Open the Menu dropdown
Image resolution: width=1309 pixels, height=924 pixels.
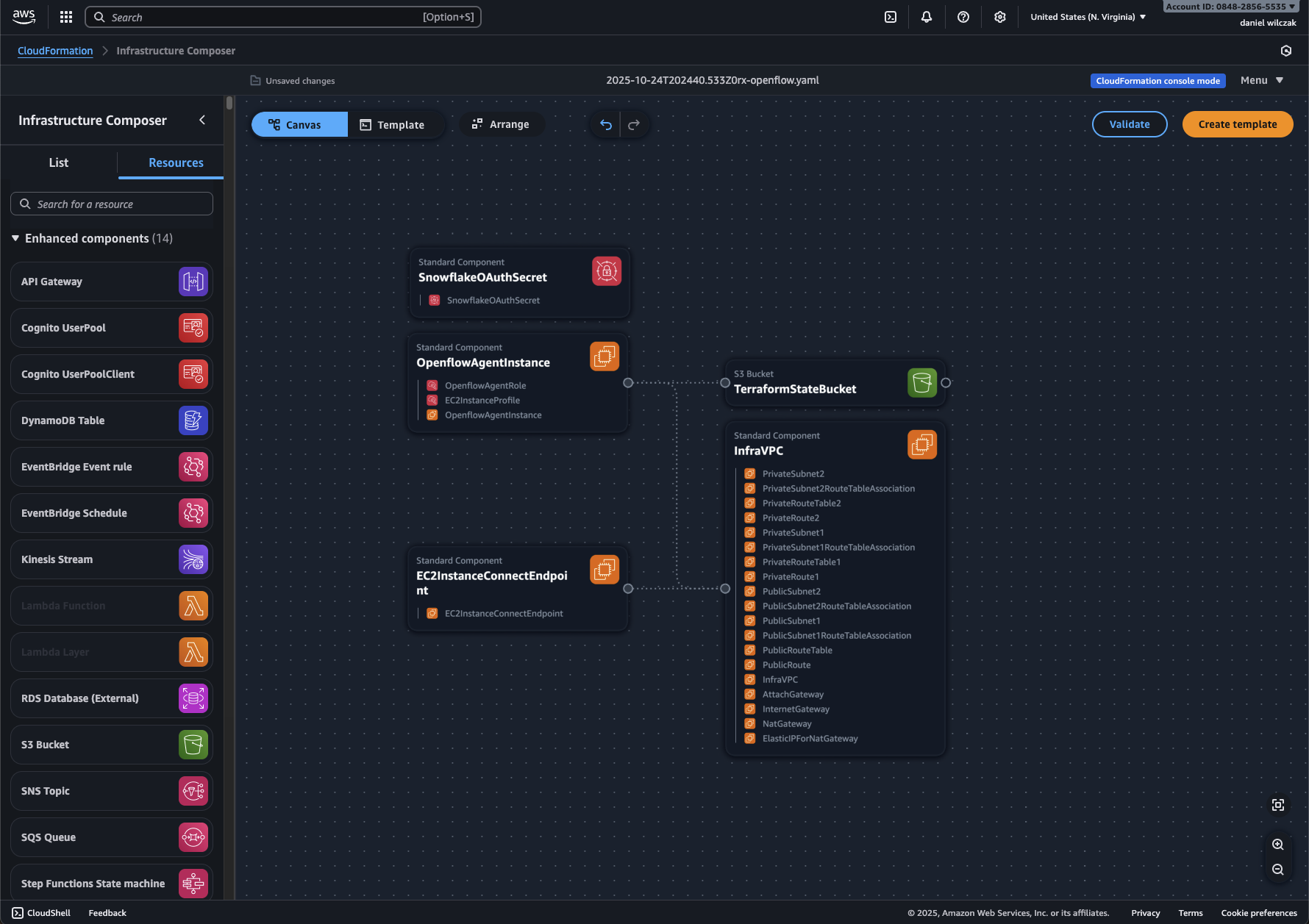[x=1261, y=80]
